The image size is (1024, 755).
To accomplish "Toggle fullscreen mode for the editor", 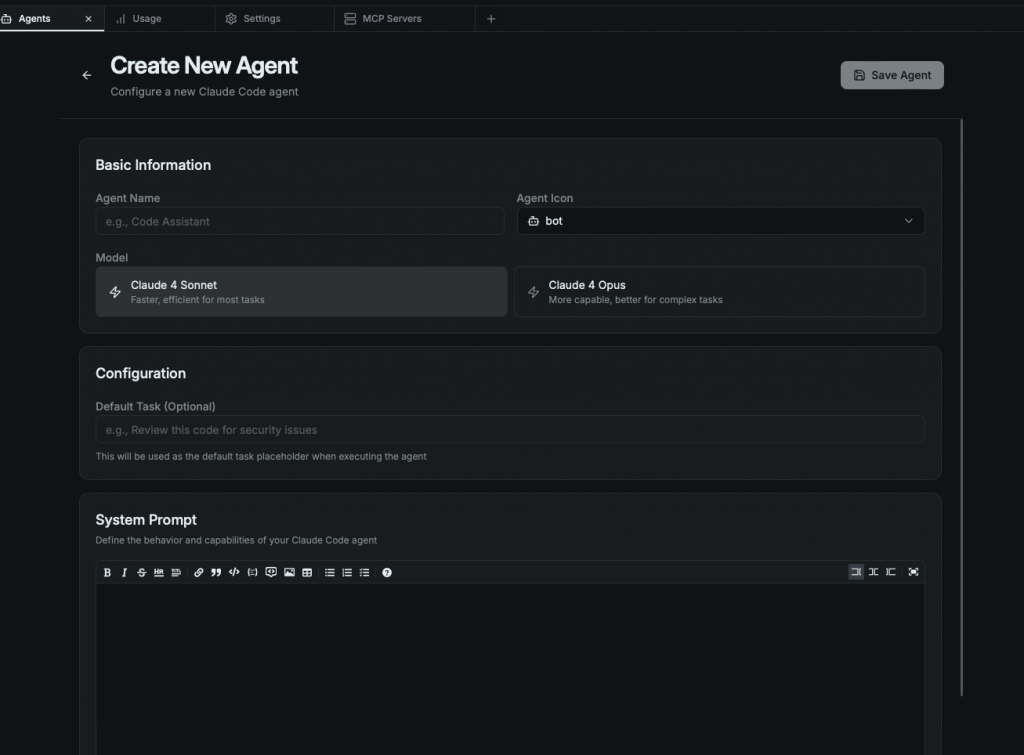I will click(913, 571).
